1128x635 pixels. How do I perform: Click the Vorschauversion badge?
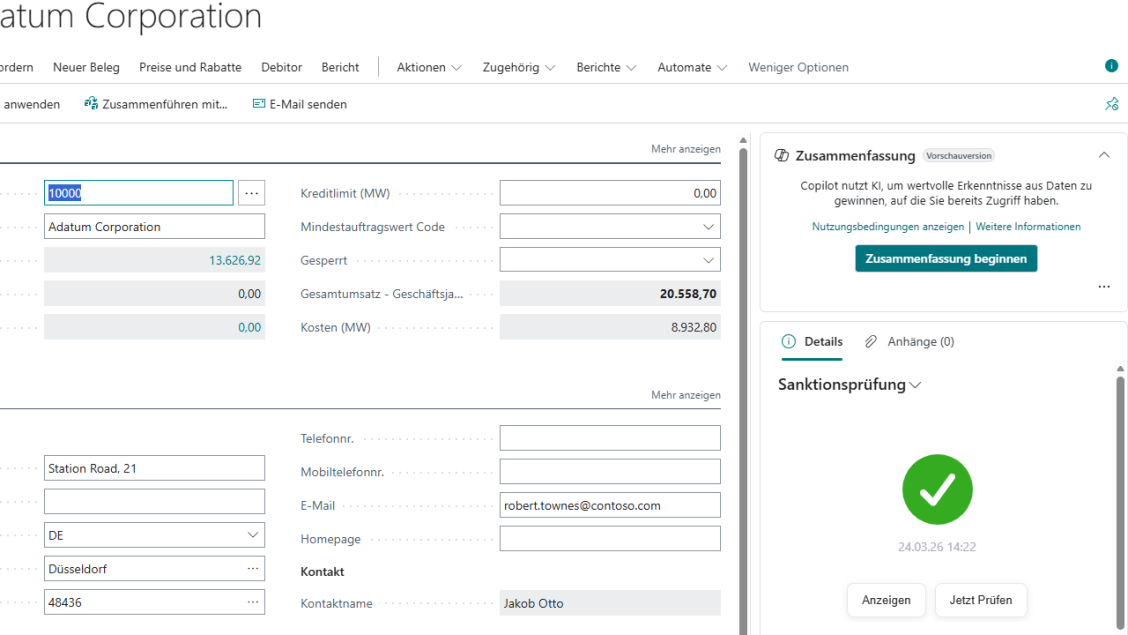click(959, 155)
